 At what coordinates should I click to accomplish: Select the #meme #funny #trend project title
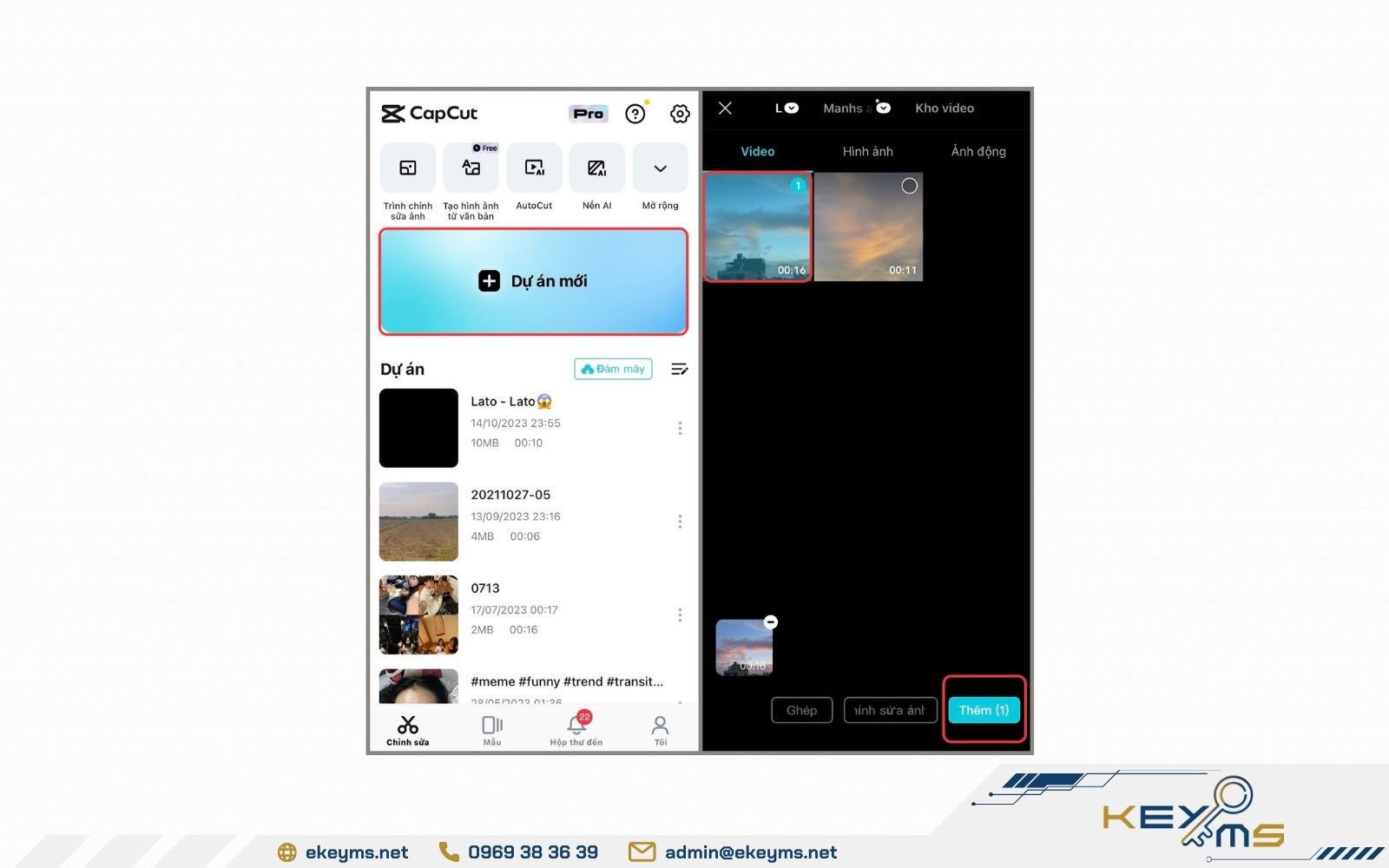click(x=567, y=681)
